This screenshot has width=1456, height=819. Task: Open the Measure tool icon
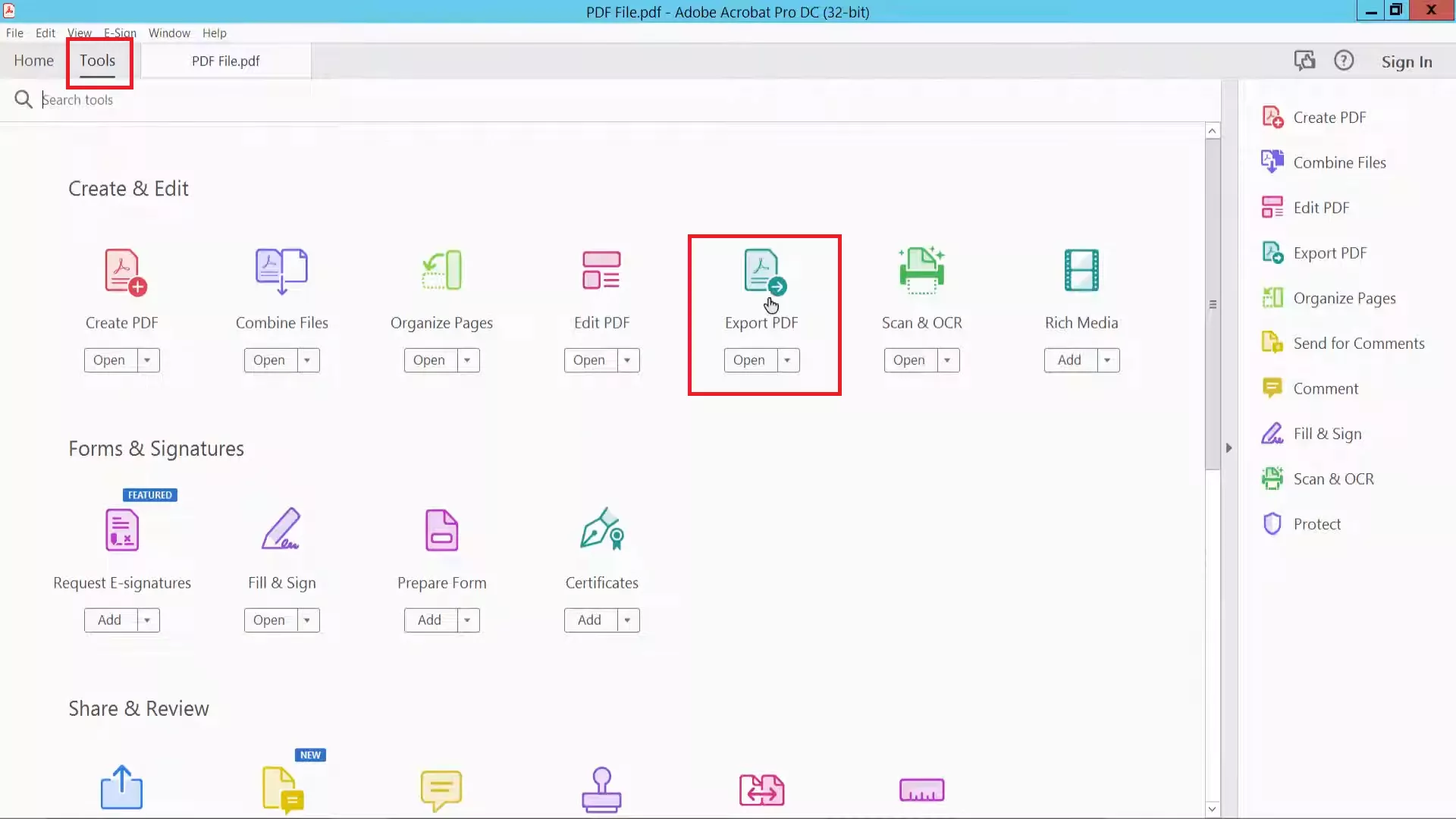[921, 789]
